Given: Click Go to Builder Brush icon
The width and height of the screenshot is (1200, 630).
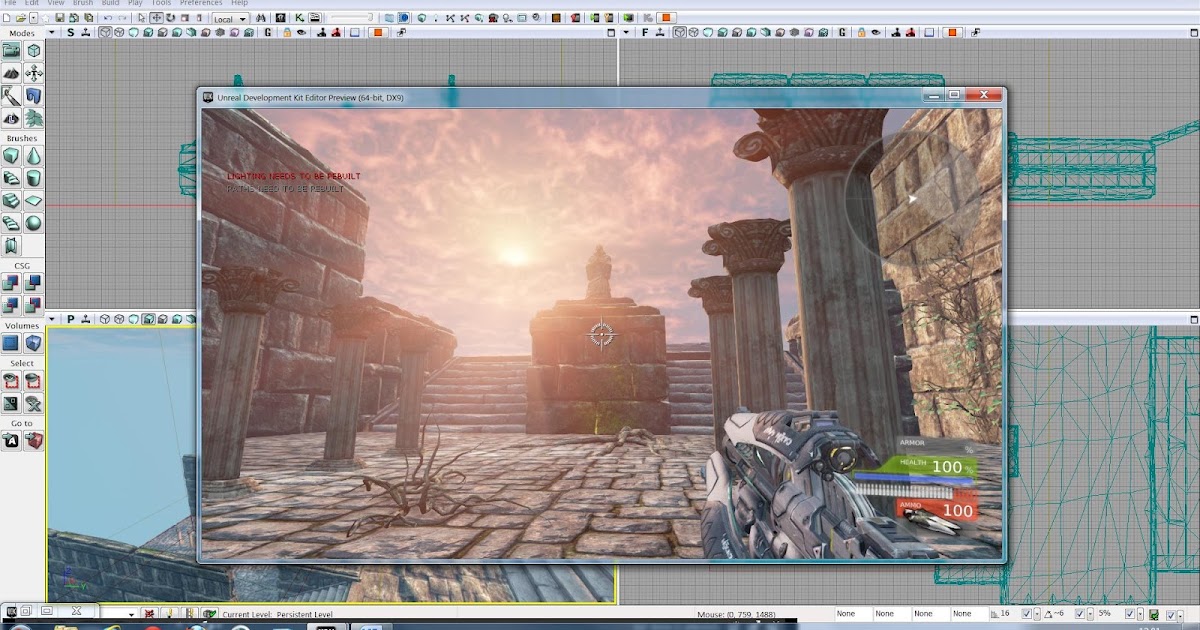Looking at the screenshot, I should (34, 441).
